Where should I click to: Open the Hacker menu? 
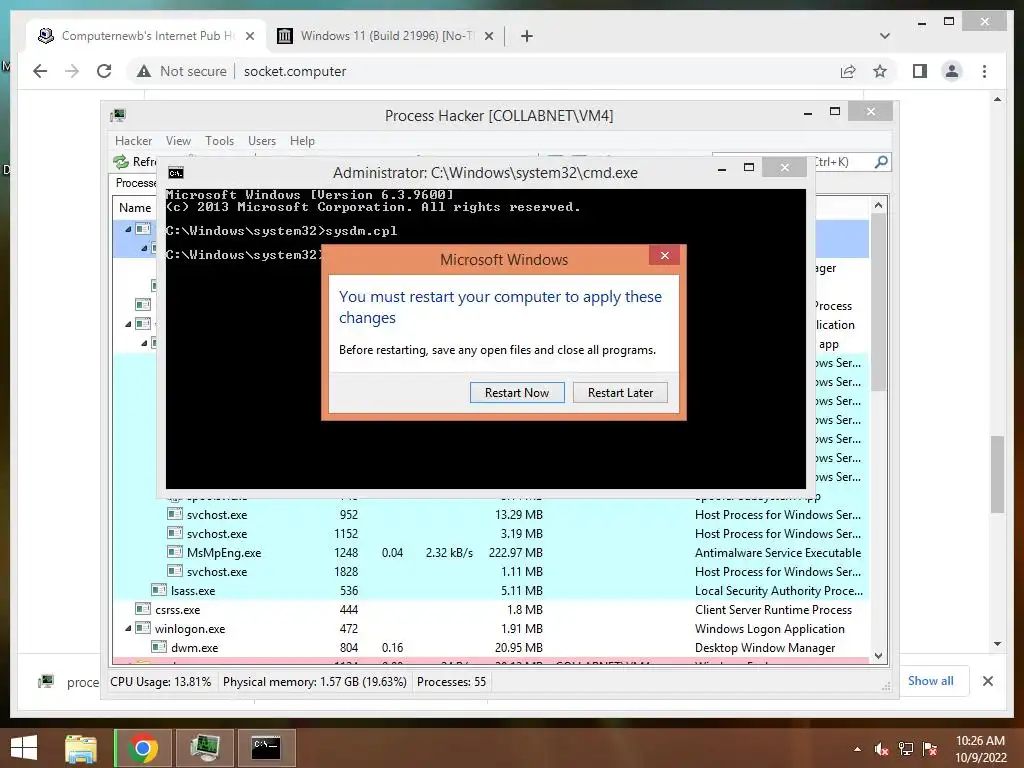click(x=133, y=140)
